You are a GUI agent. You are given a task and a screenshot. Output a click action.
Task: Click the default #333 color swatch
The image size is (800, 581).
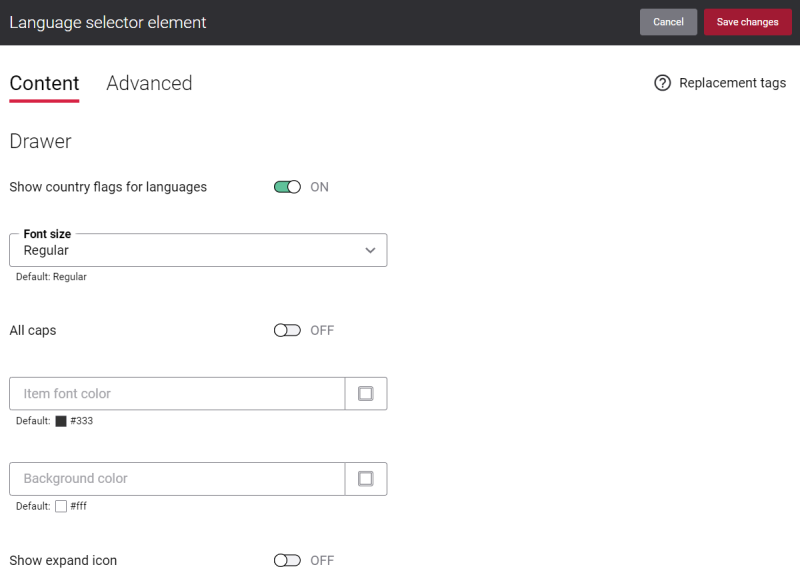tap(61, 421)
